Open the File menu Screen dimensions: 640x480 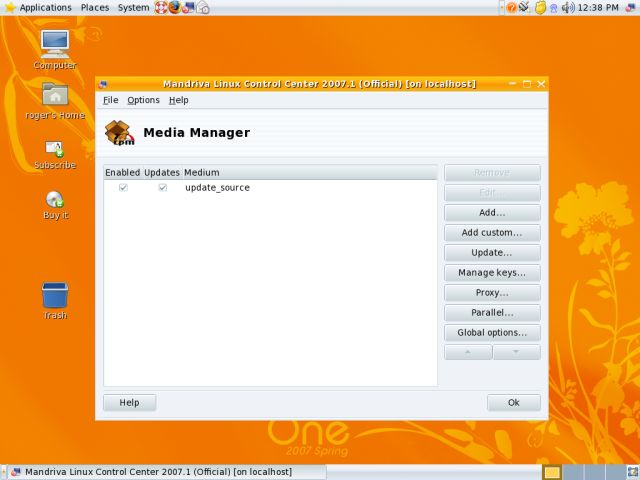click(x=110, y=100)
